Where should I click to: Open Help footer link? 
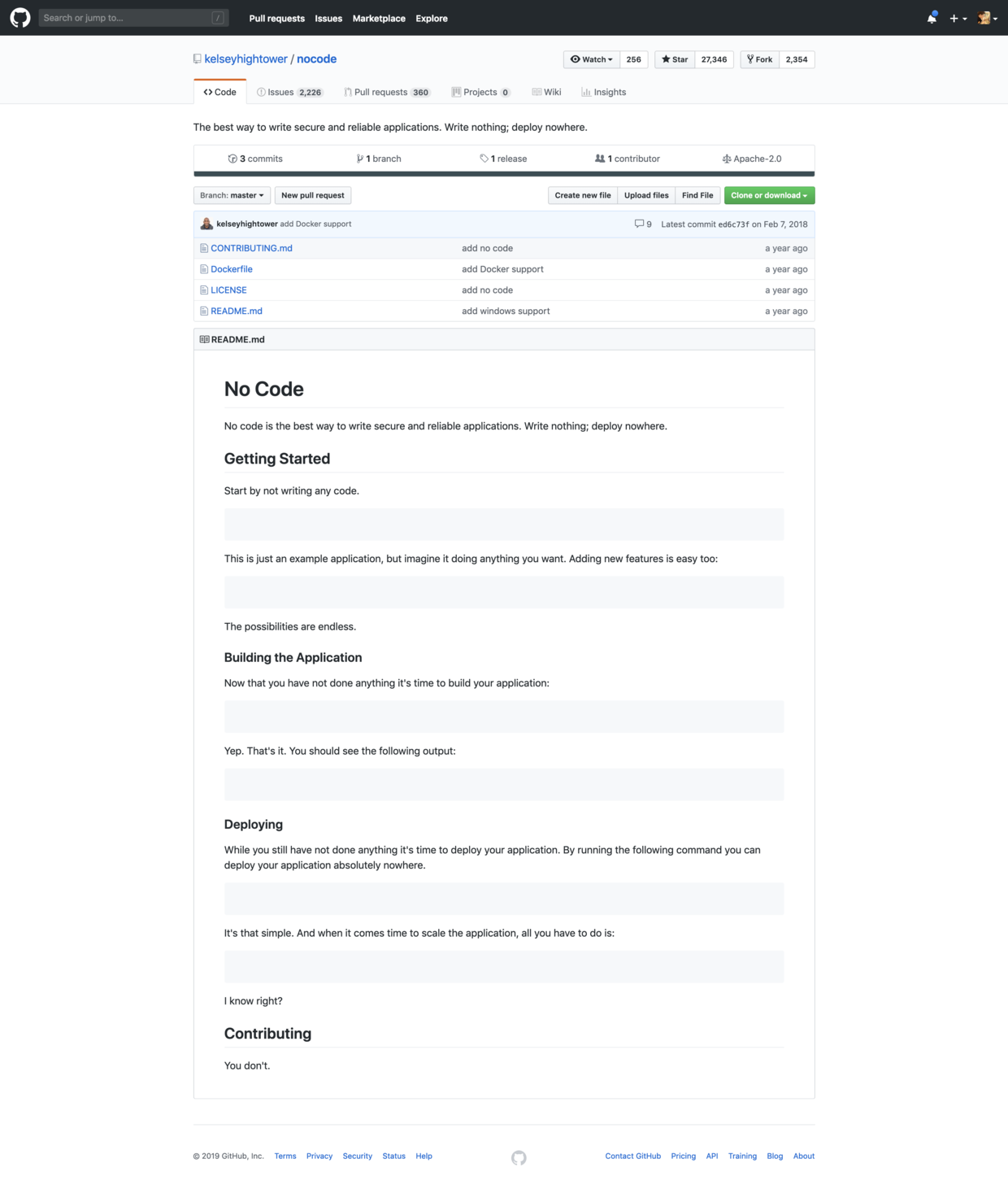pyautogui.click(x=424, y=1156)
